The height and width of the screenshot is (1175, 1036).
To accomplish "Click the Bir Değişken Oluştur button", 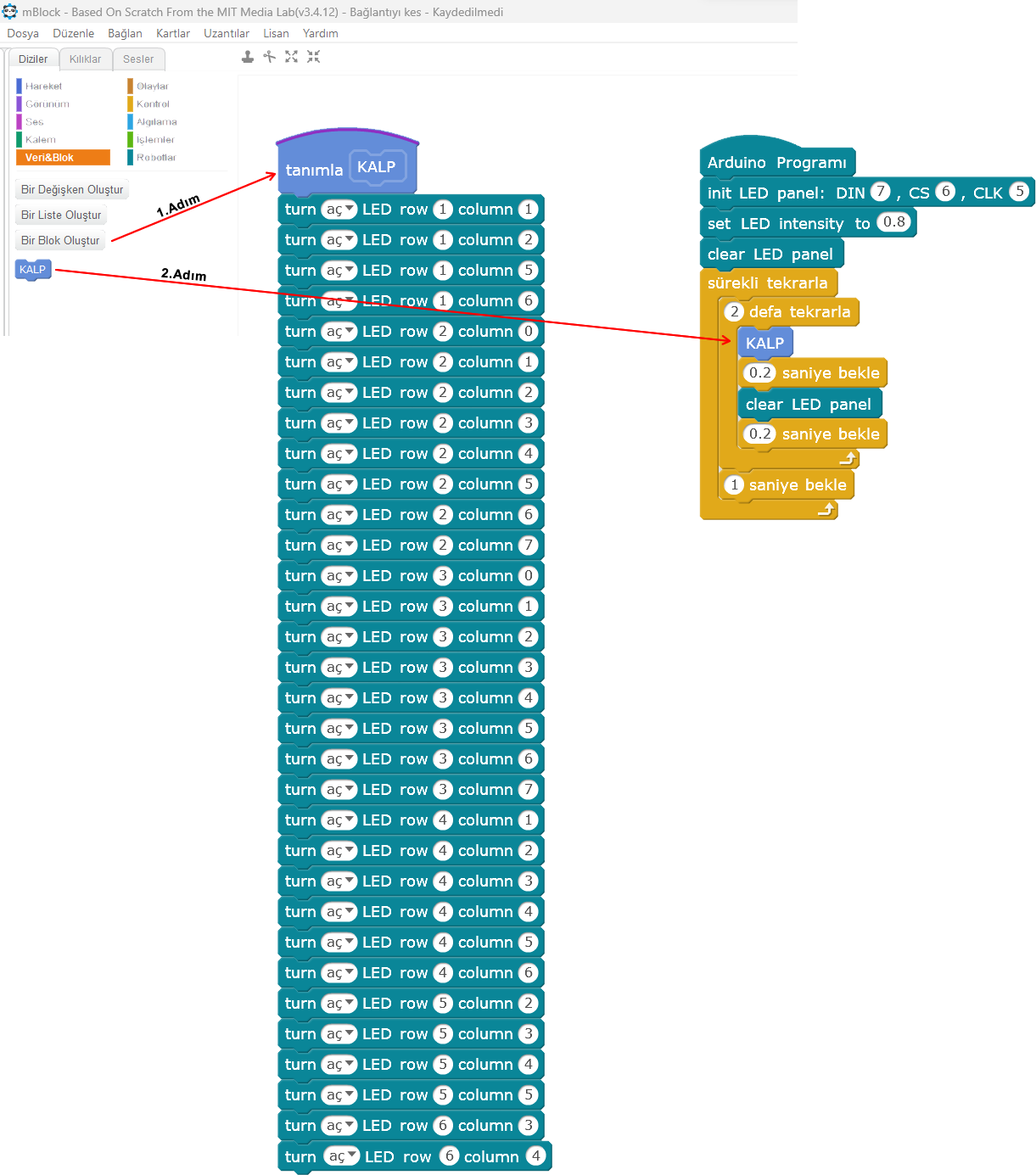I will (x=72, y=190).
